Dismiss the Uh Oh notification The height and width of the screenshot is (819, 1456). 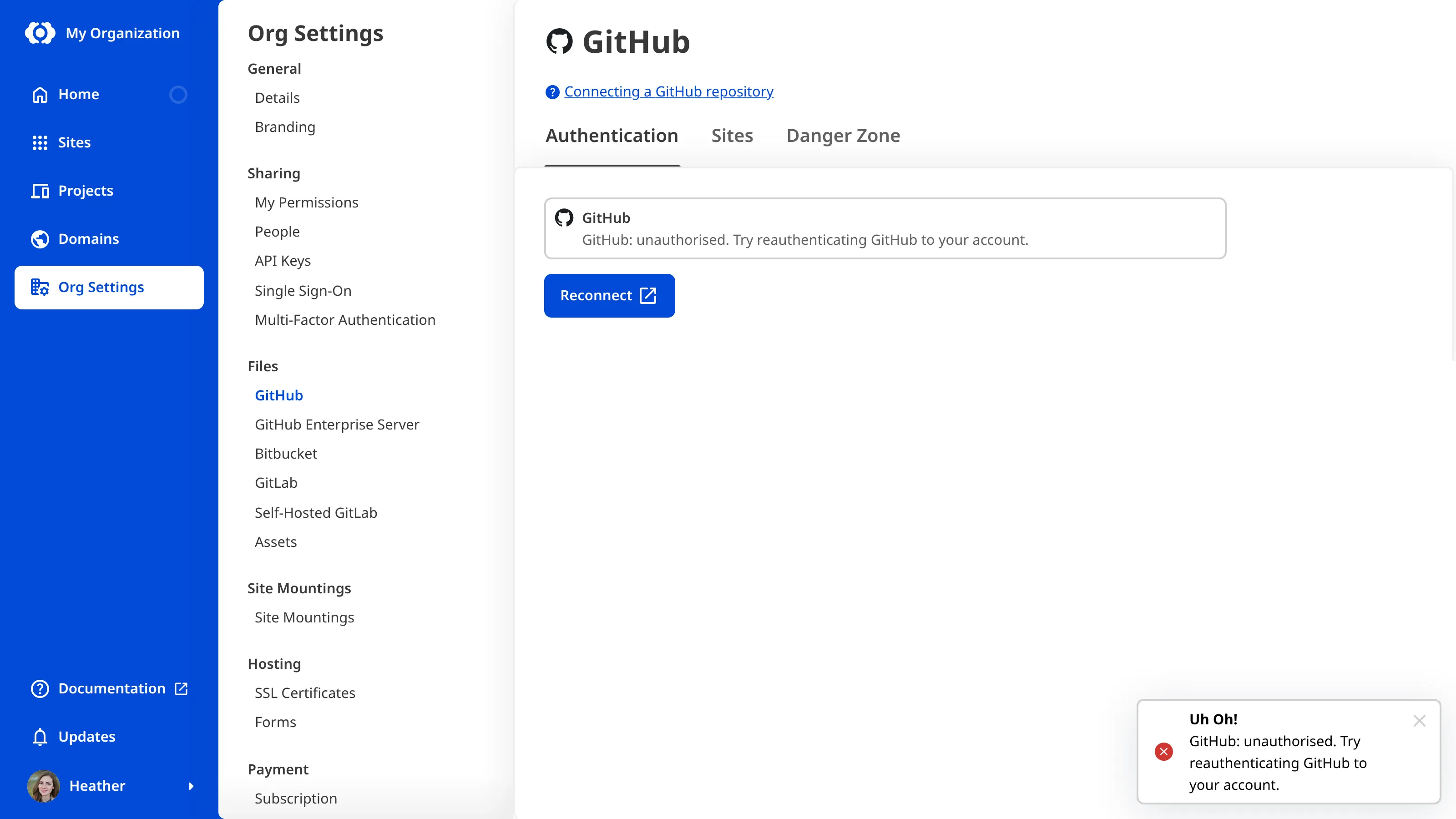pos(1419,721)
